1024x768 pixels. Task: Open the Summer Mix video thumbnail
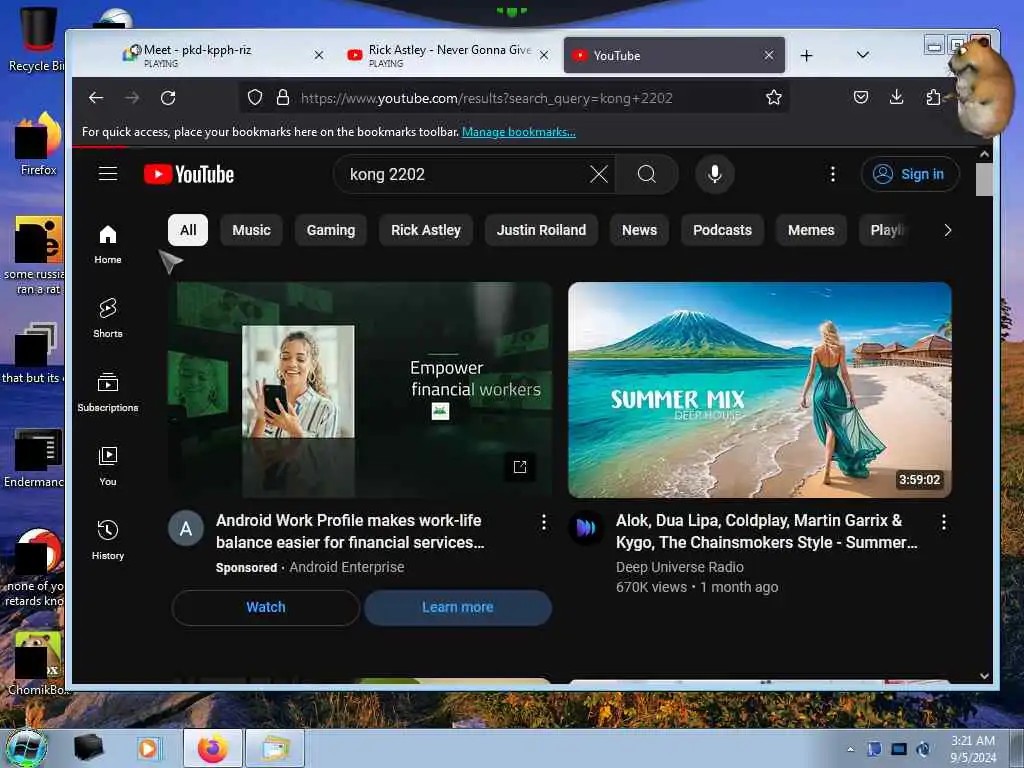tap(760, 390)
